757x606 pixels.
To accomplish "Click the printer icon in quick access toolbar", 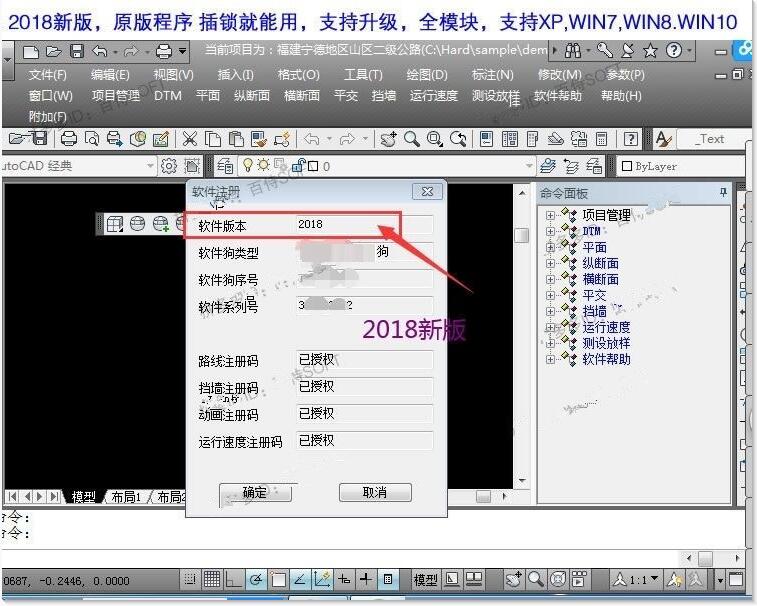I will coord(164,51).
